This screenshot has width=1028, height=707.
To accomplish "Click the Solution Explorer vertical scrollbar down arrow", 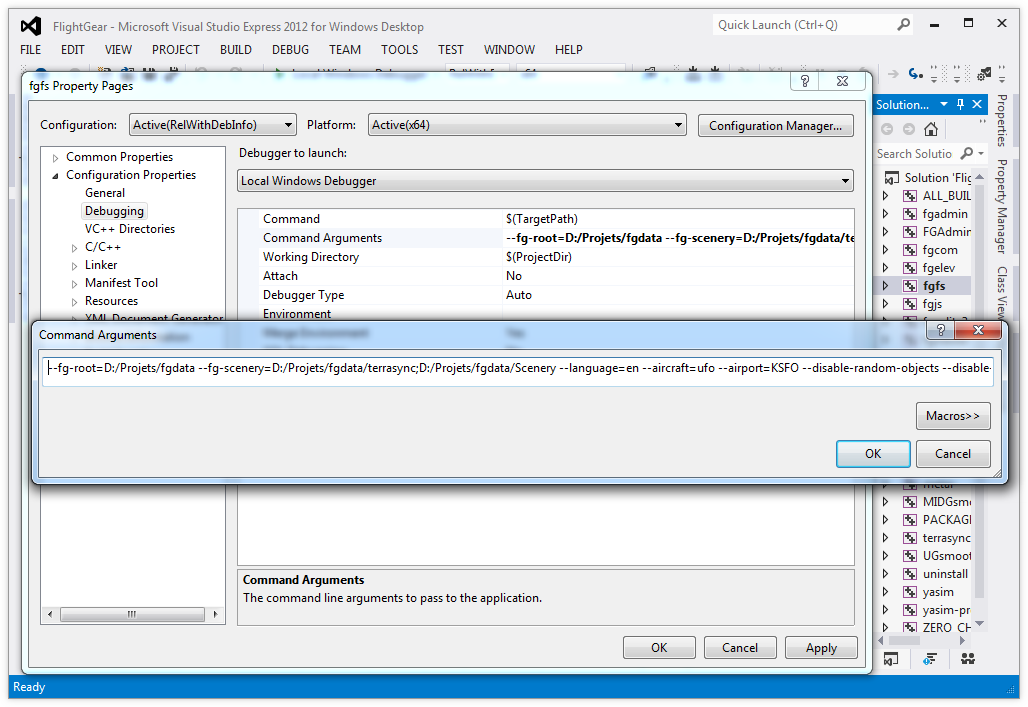I will 979,623.
